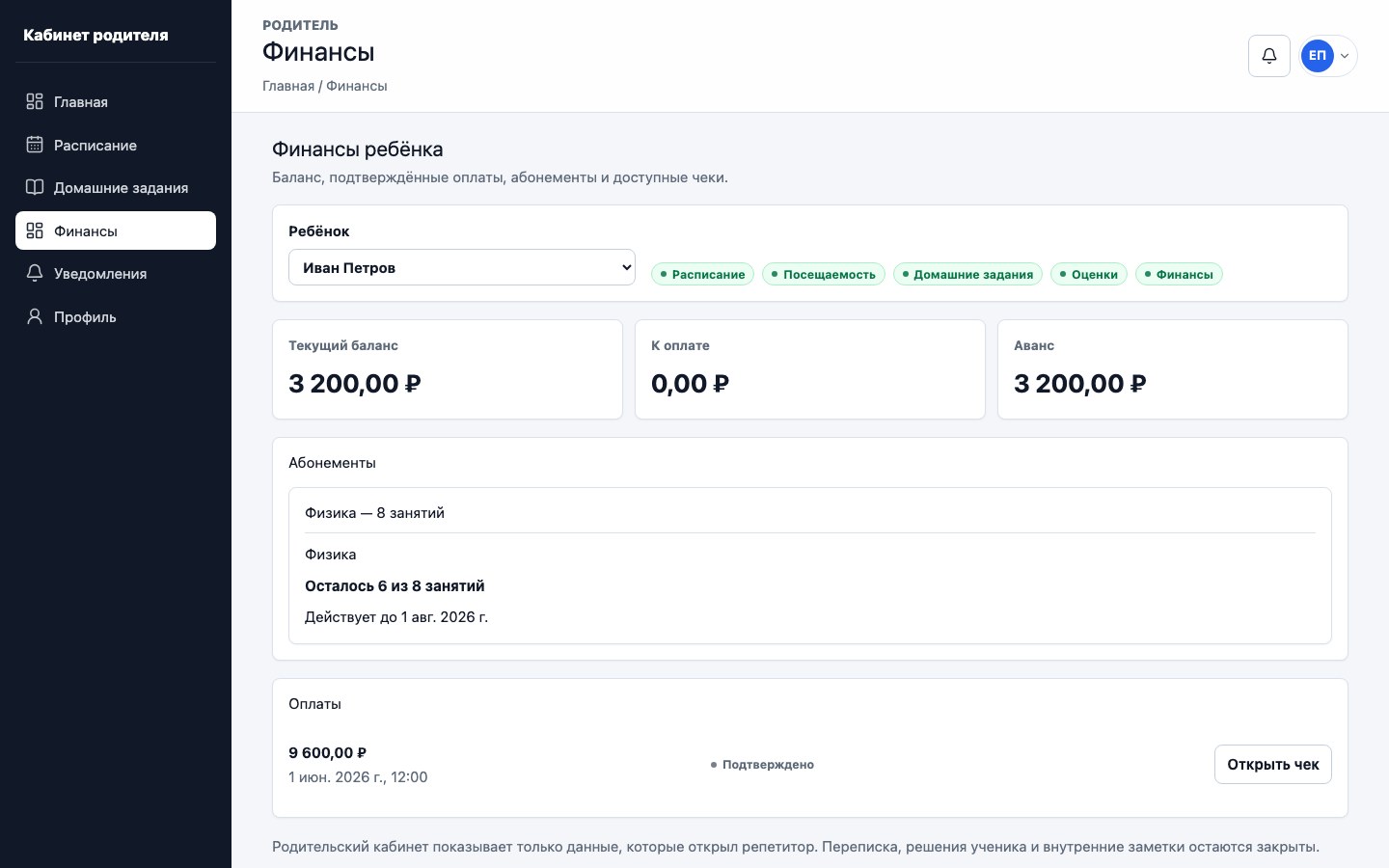Click the Расписание green access badge
This screenshot has width=1389, height=868.
703,274
